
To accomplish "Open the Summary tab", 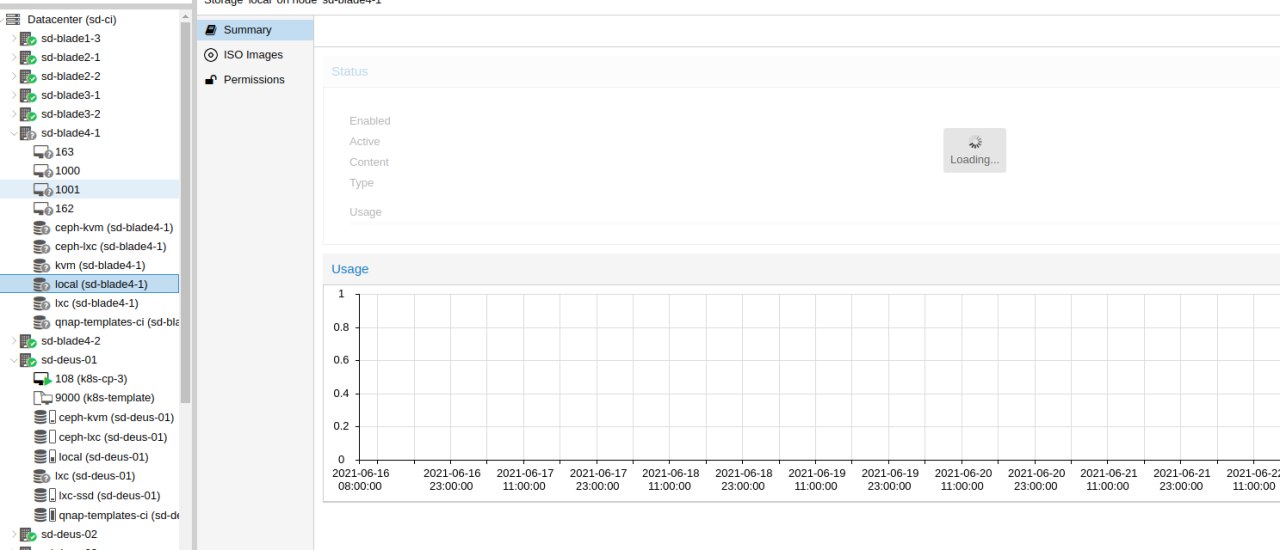I will coord(255,30).
